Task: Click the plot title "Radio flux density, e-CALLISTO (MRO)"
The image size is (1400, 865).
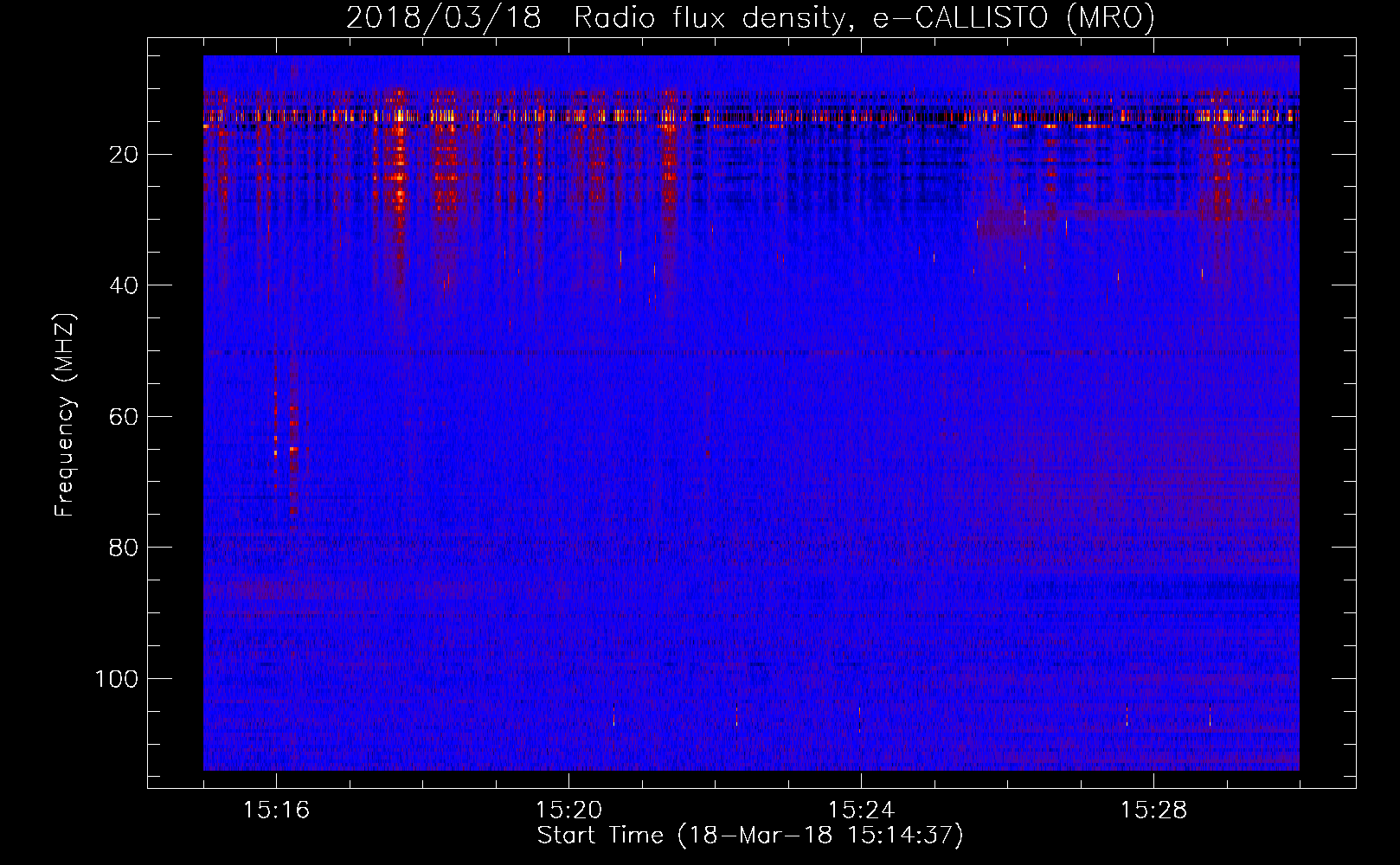Action: pos(864,18)
